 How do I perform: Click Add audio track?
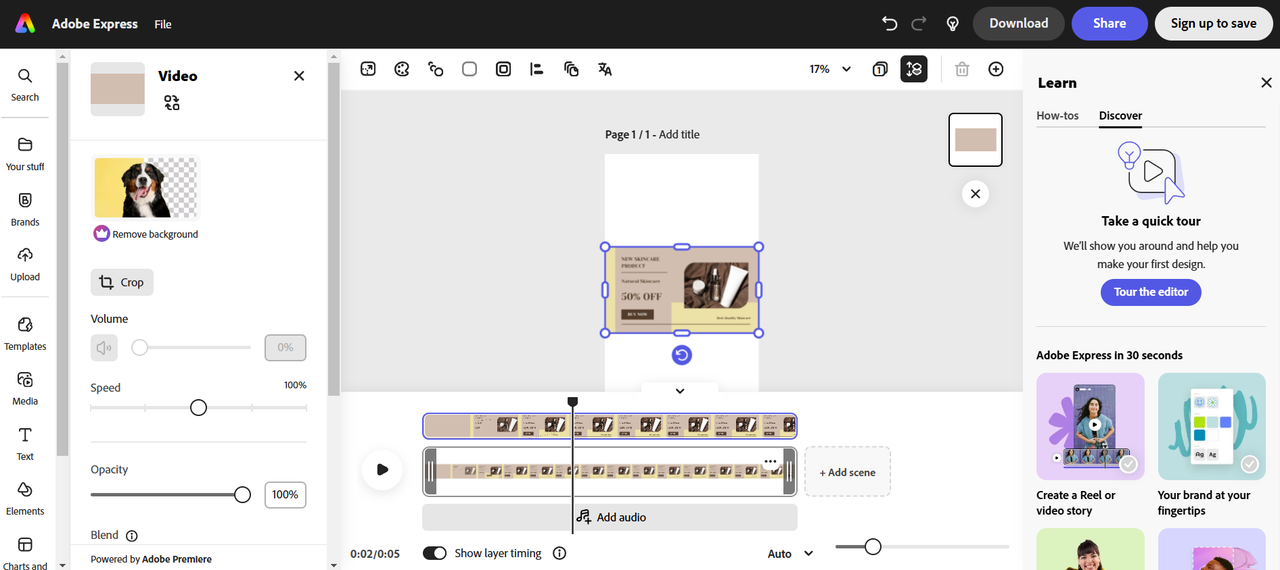[x=610, y=517]
